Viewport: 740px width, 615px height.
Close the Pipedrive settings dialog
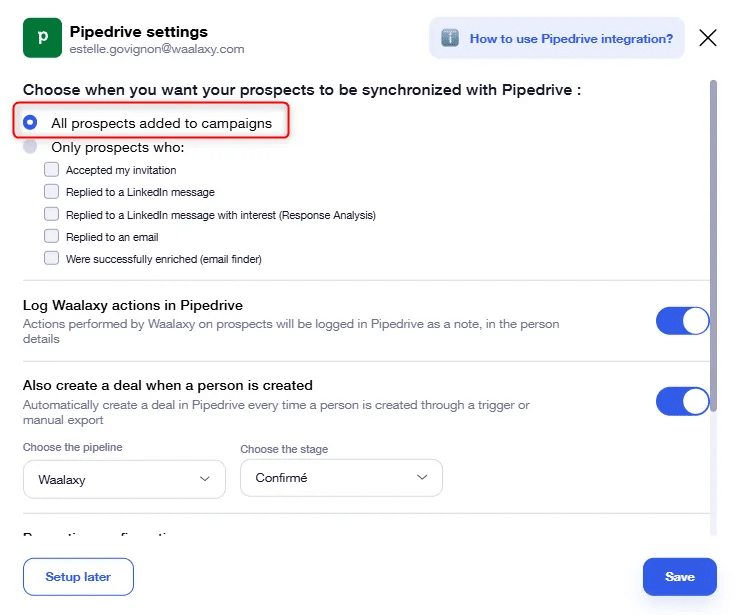(708, 38)
